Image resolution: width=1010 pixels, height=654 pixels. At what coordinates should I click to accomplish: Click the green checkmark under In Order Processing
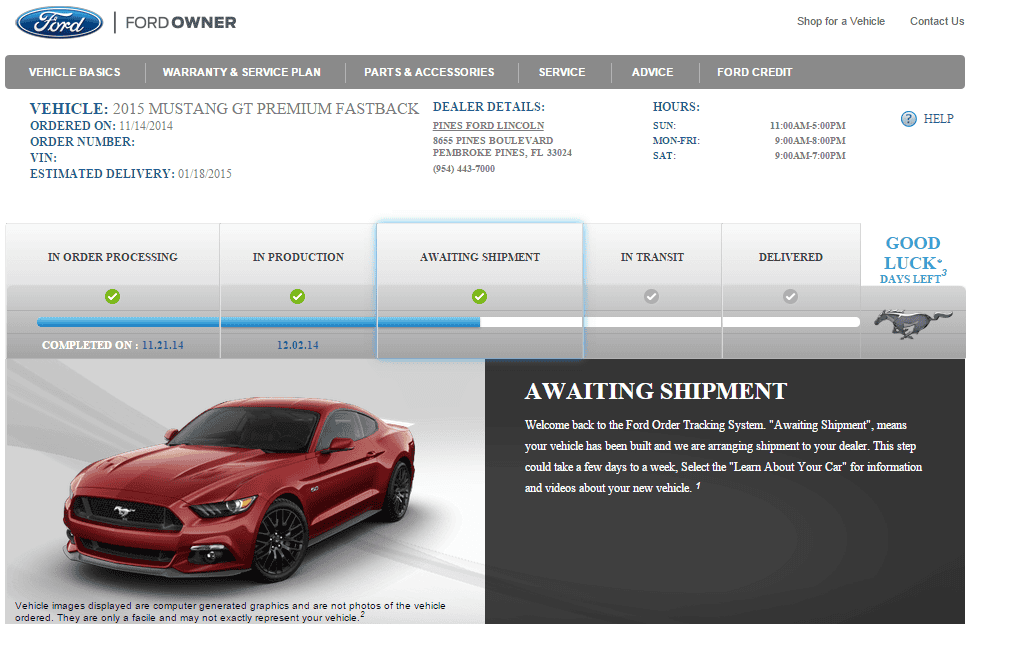click(x=113, y=296)
